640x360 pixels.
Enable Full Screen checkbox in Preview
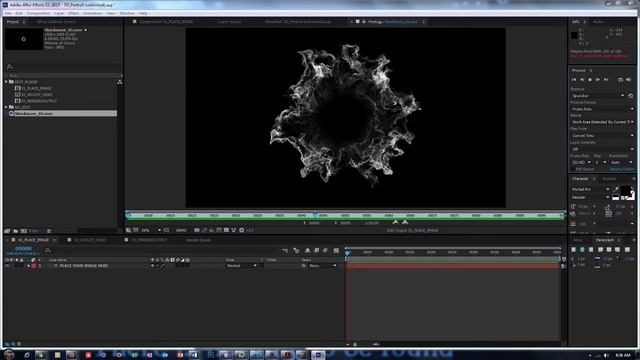click(x=573, y=169)
